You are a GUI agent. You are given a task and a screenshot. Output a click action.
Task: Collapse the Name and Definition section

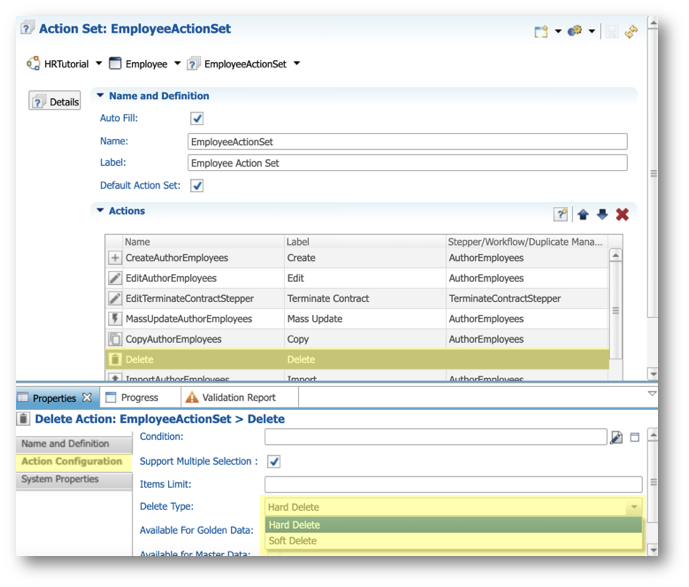[x=100, y=95]
